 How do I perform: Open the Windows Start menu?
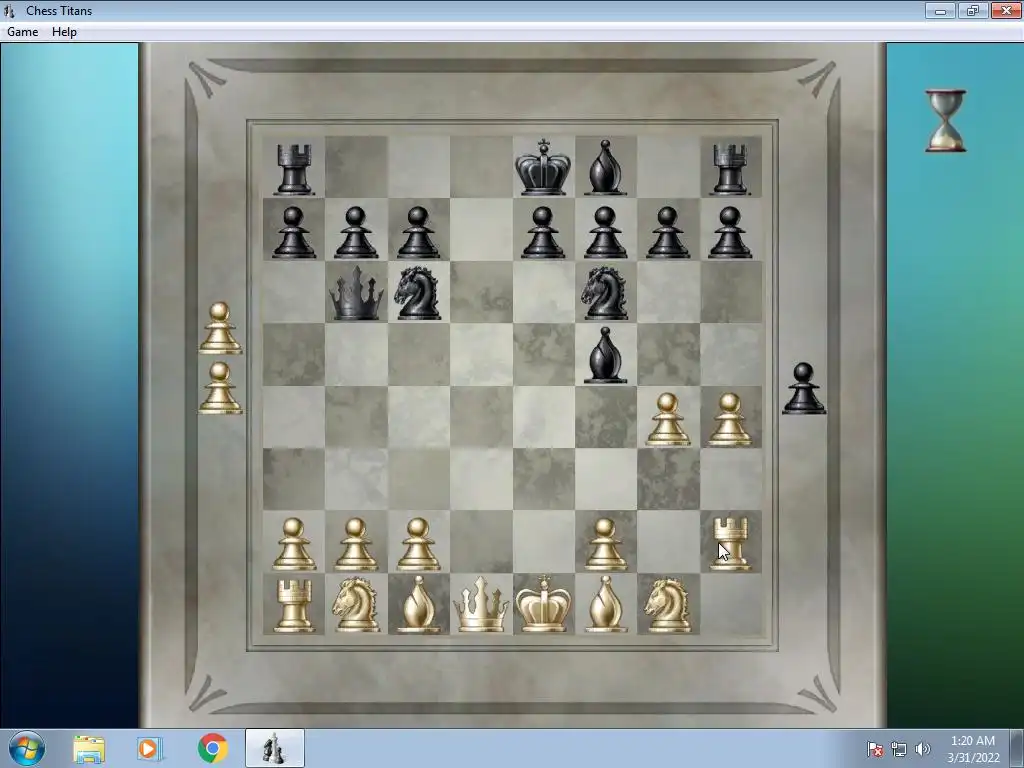[27, 748]
